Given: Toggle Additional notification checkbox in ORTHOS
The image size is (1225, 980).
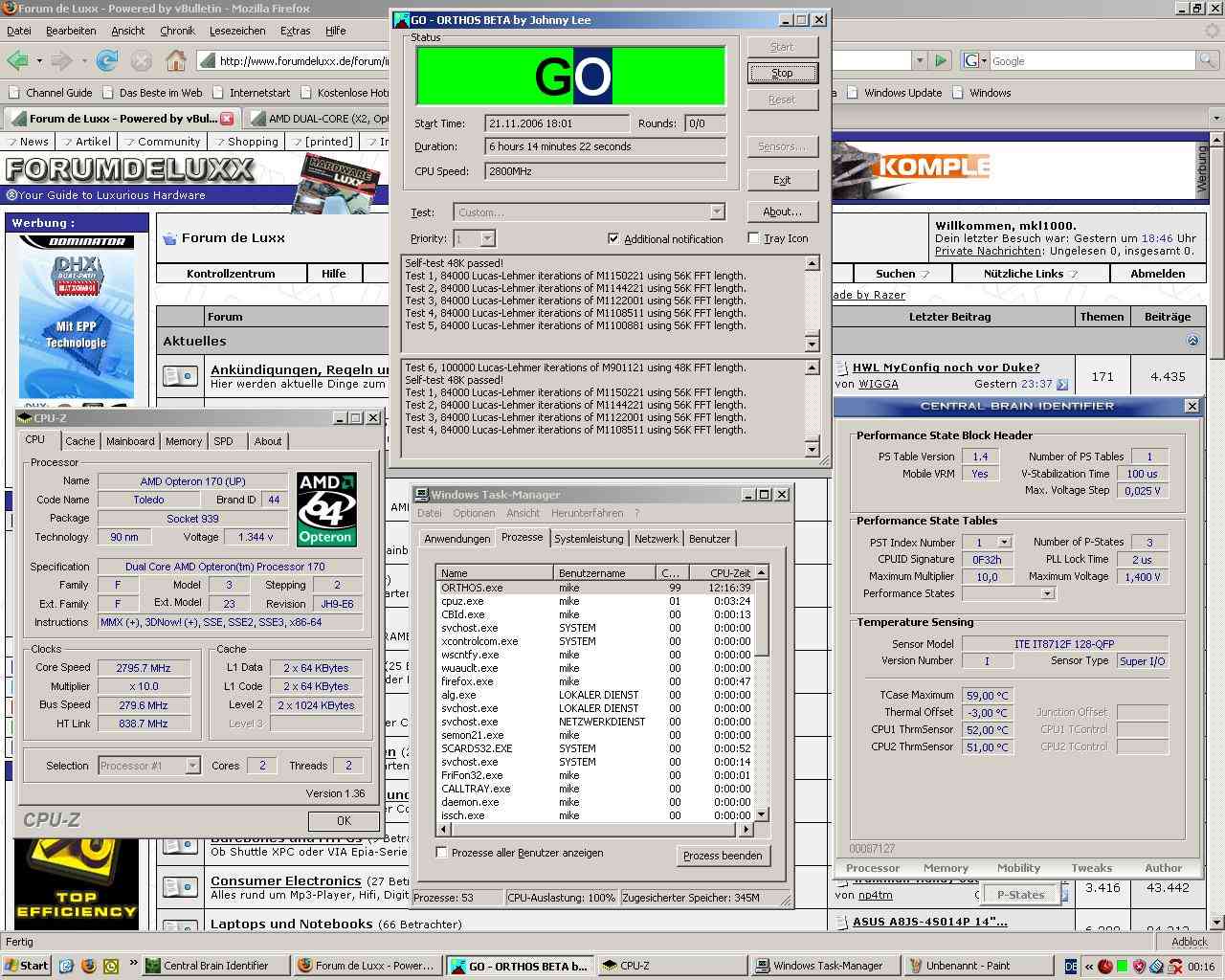Looking at the screenshot, I should pos(613,238).
